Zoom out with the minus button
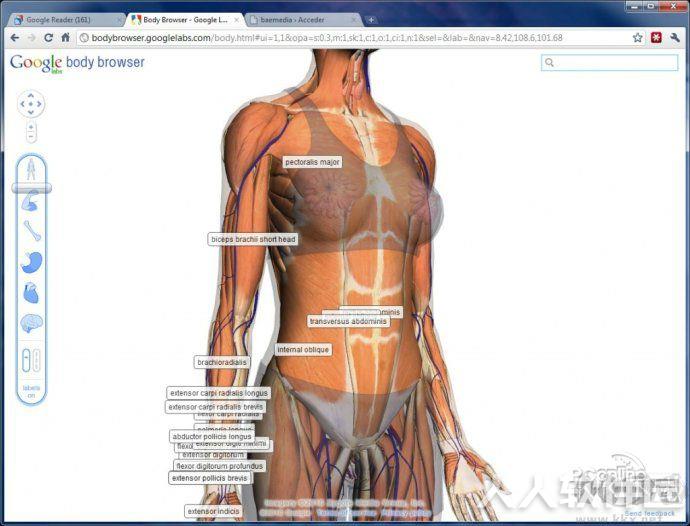 tap(31, 137)
